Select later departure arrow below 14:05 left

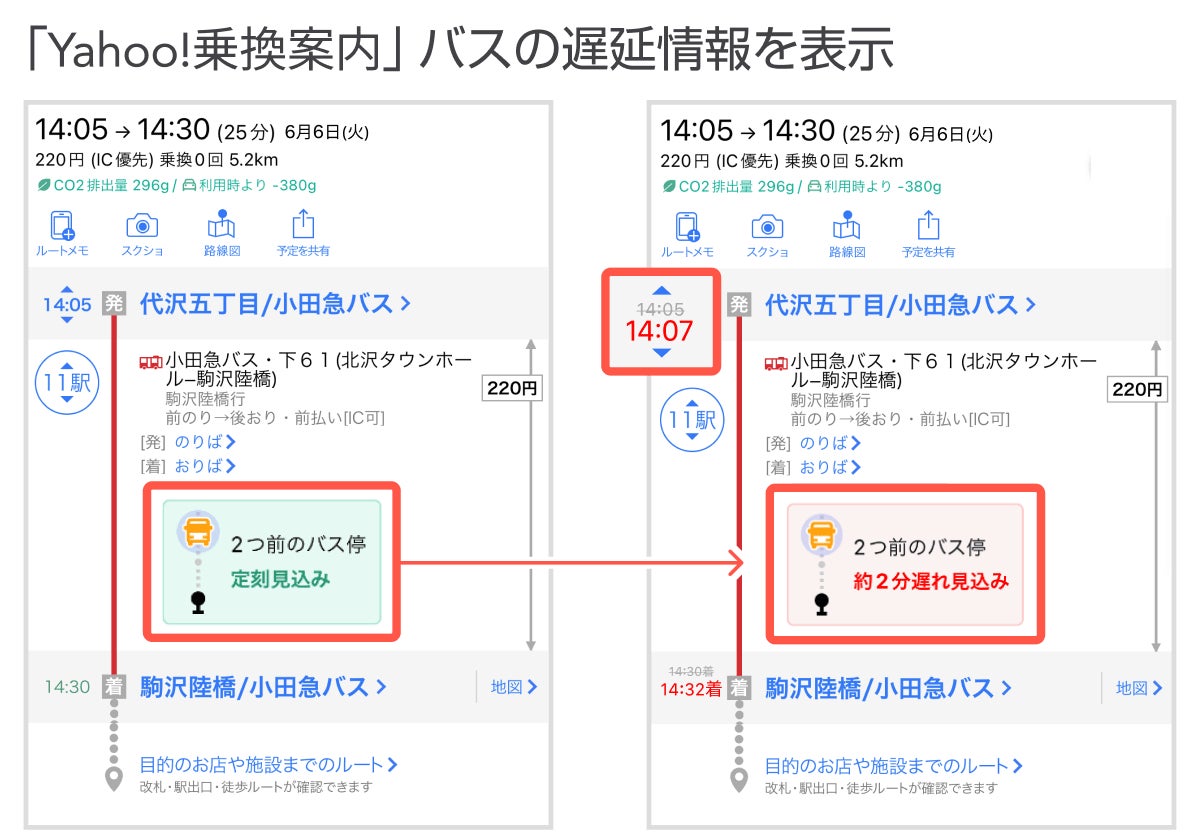coord(66,319)
